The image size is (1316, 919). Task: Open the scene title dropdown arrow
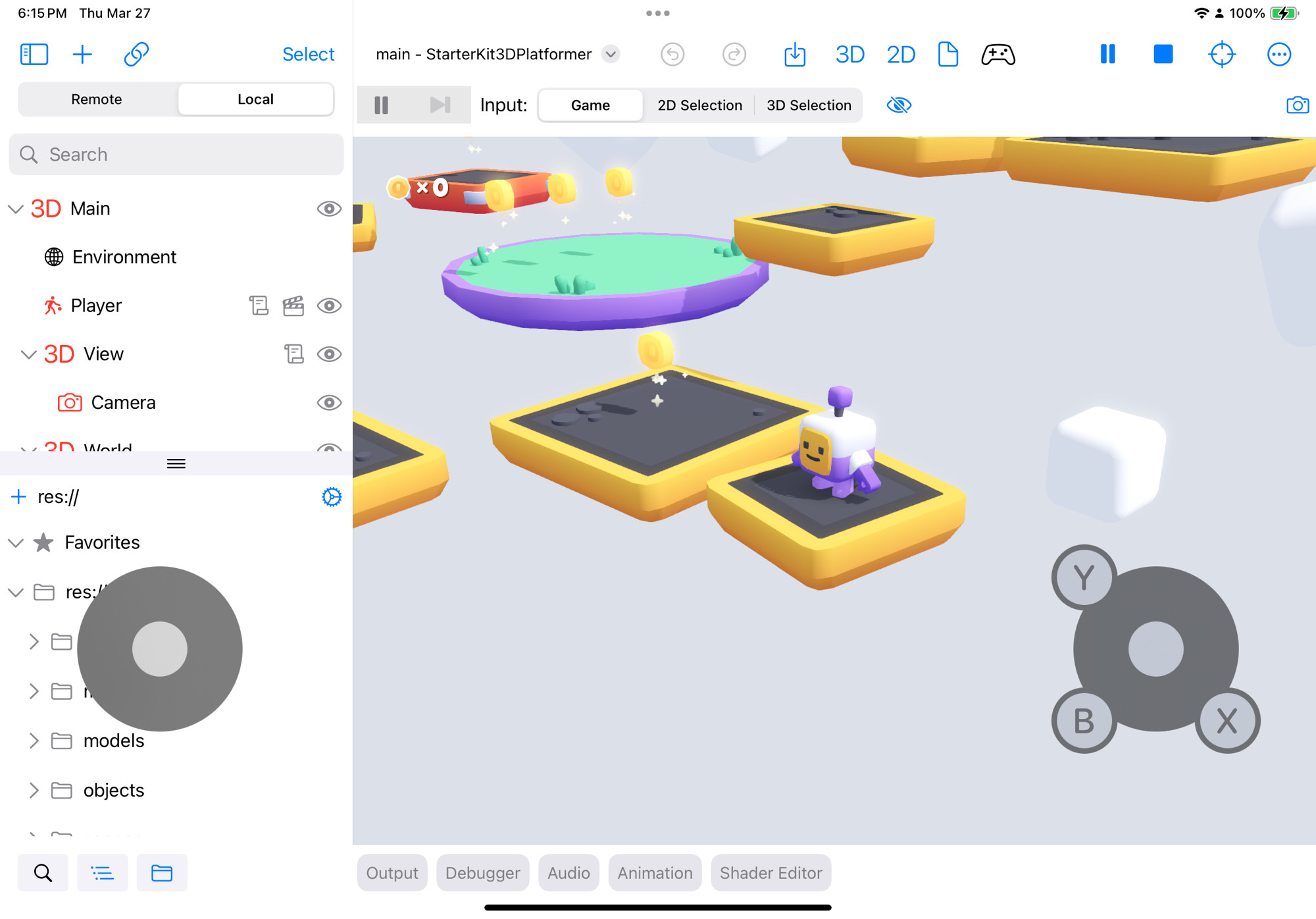tap(611, 54)
